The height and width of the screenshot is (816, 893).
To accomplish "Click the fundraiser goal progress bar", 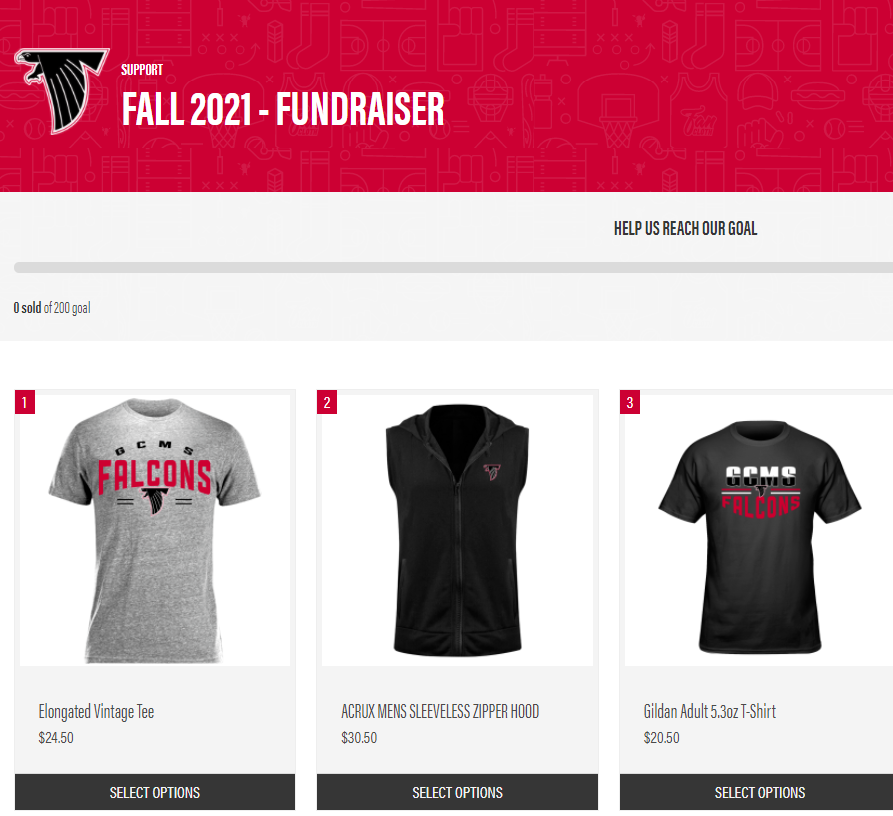I will point(453,268).
